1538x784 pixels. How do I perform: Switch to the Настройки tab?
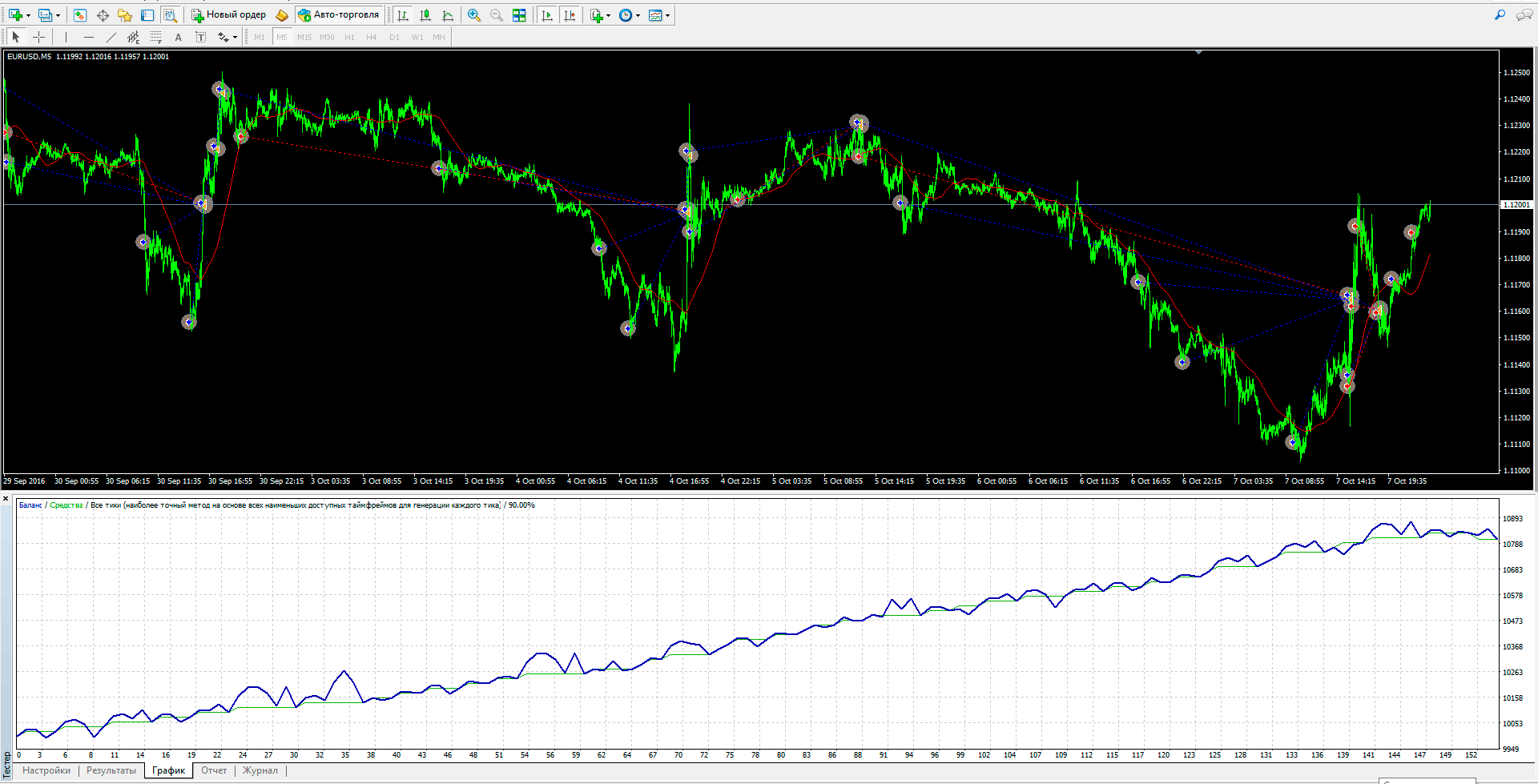(46, 770)
